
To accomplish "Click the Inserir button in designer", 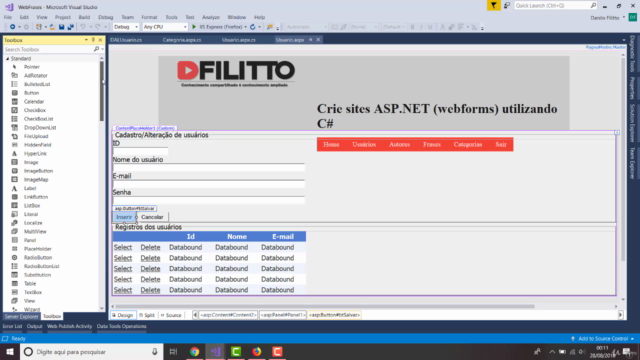I will tap(124, 217).
